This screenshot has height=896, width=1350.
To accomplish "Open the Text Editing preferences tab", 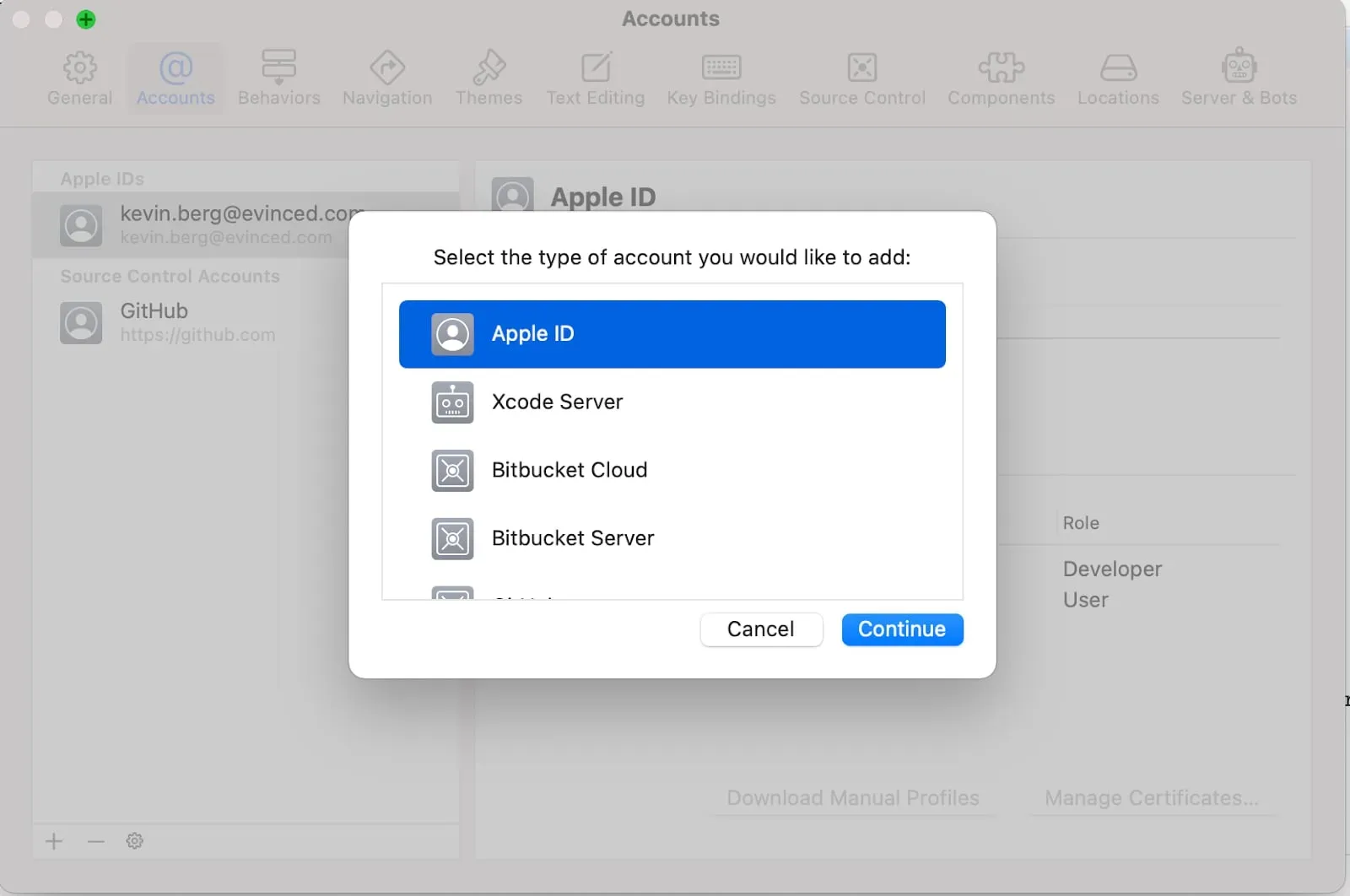I will [595, 79].
